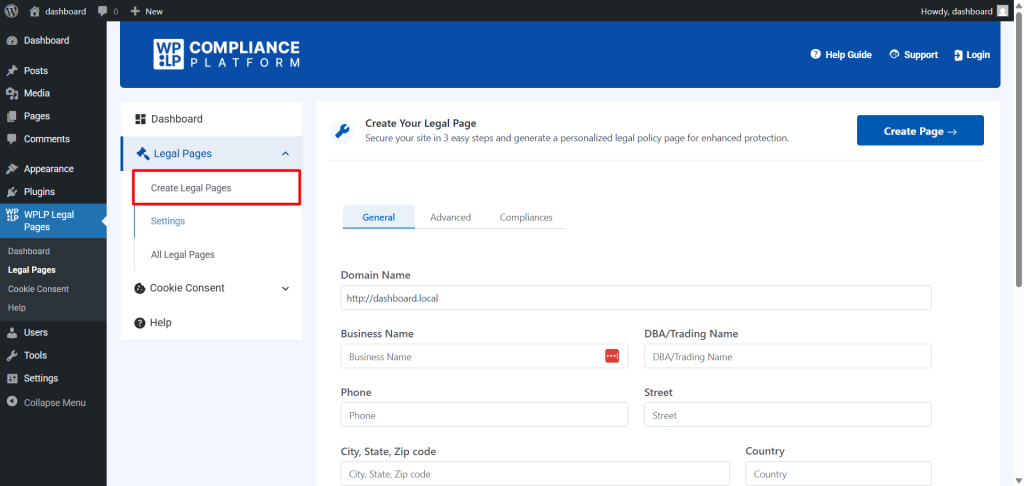Click the Help Guide question mark icon
Viewport: 1024px width, 486px height.
tap(816, 54)
